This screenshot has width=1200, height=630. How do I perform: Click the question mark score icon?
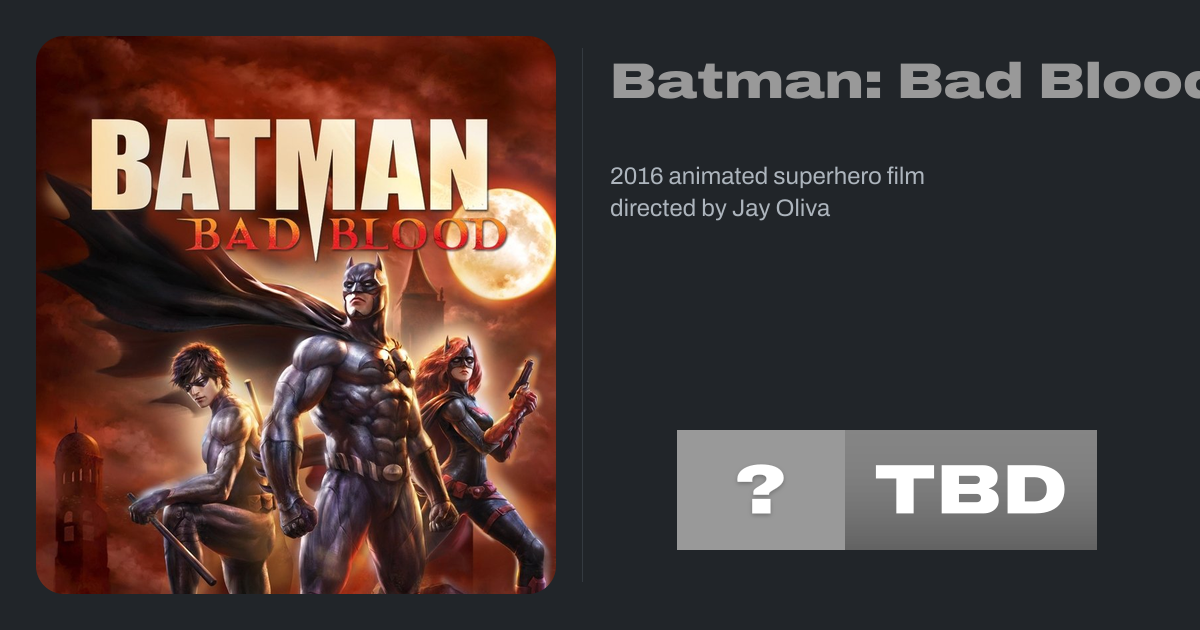(760, 490)
